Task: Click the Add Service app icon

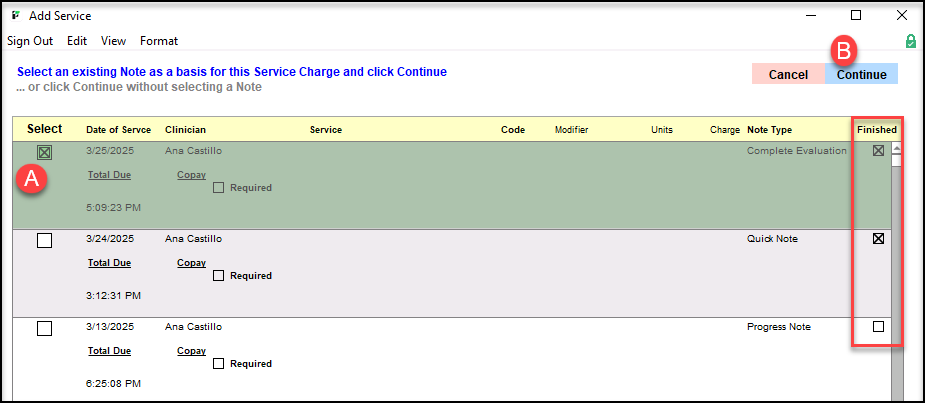Action: point(15,16)
